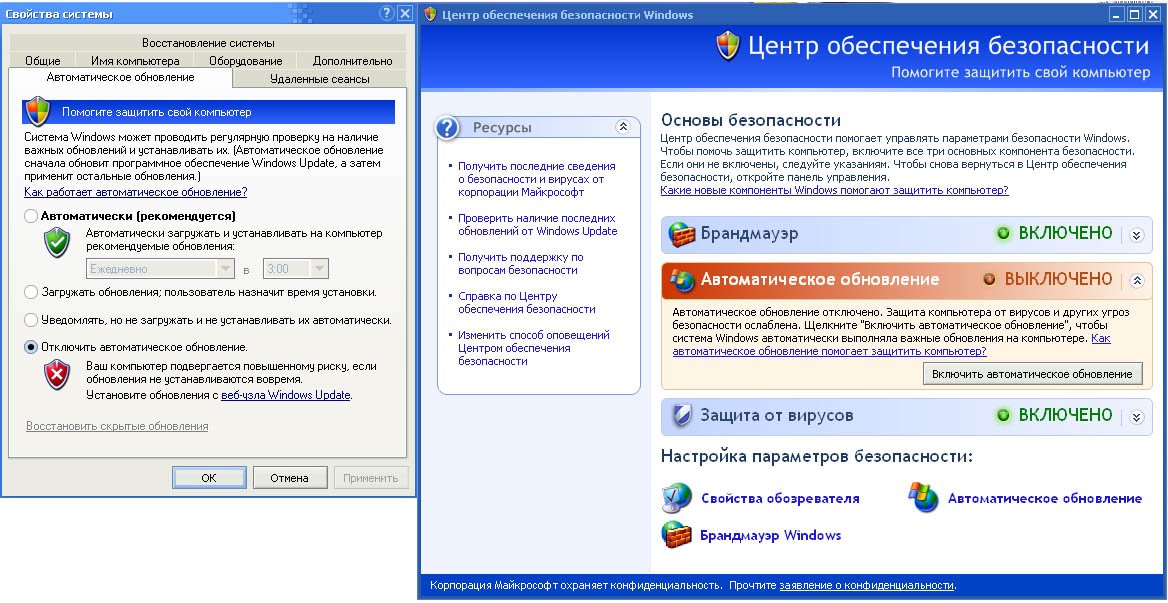
Task: Switch to Восстановление системы tab
Action: point(209,43)
